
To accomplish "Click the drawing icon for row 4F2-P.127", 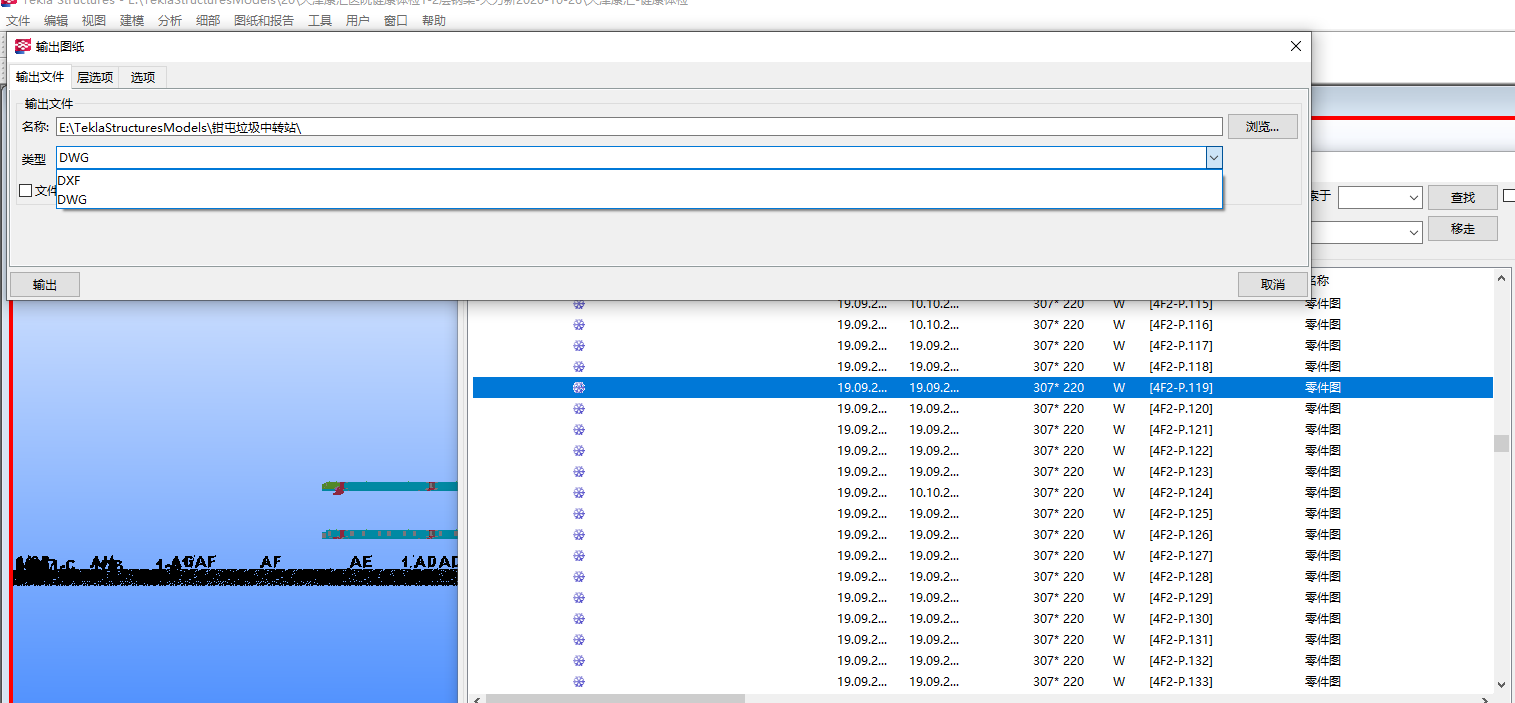I will tap(578, 555).
